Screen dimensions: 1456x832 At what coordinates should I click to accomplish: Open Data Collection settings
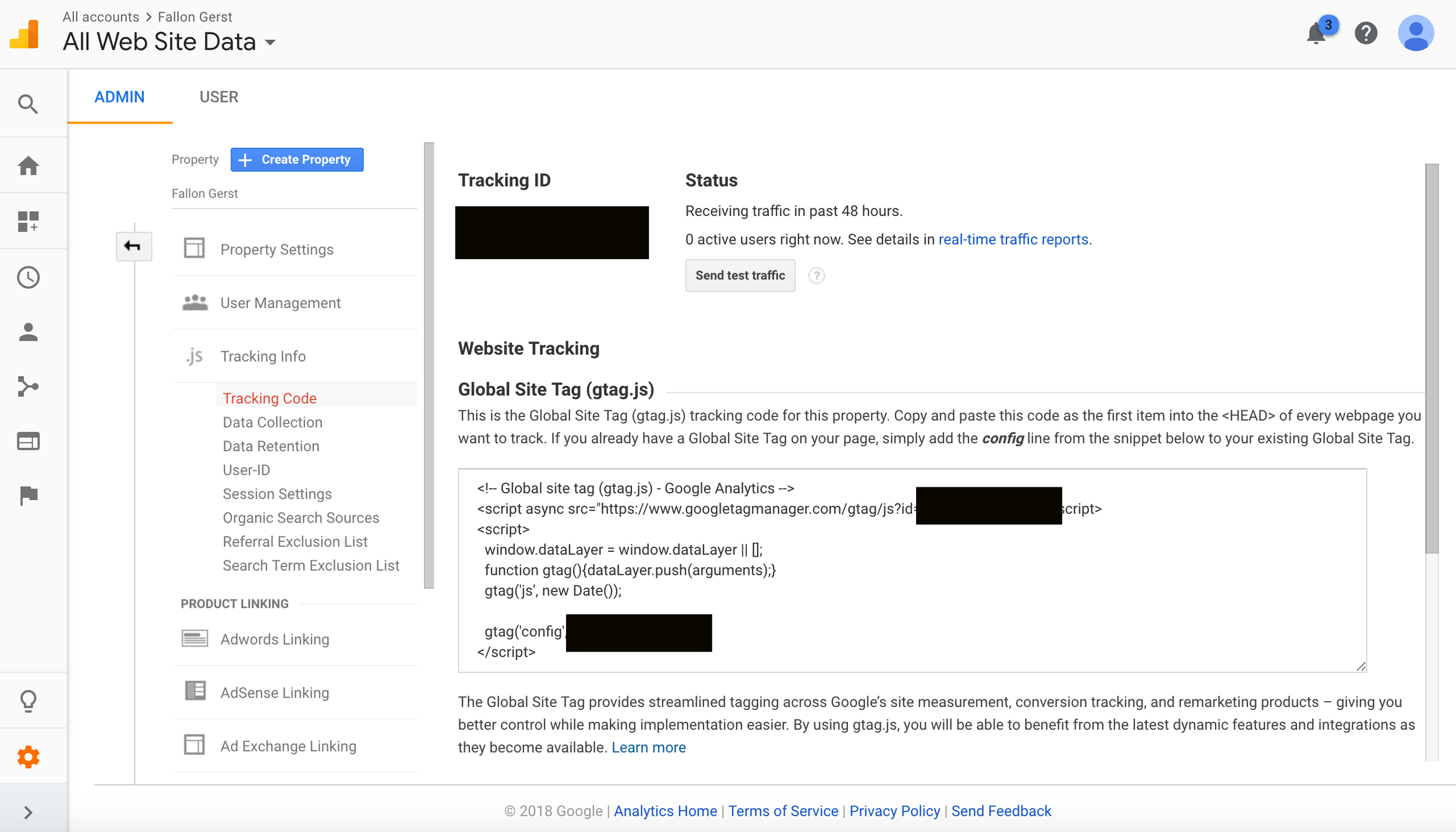pyautogui.click(x=273, y=422)
